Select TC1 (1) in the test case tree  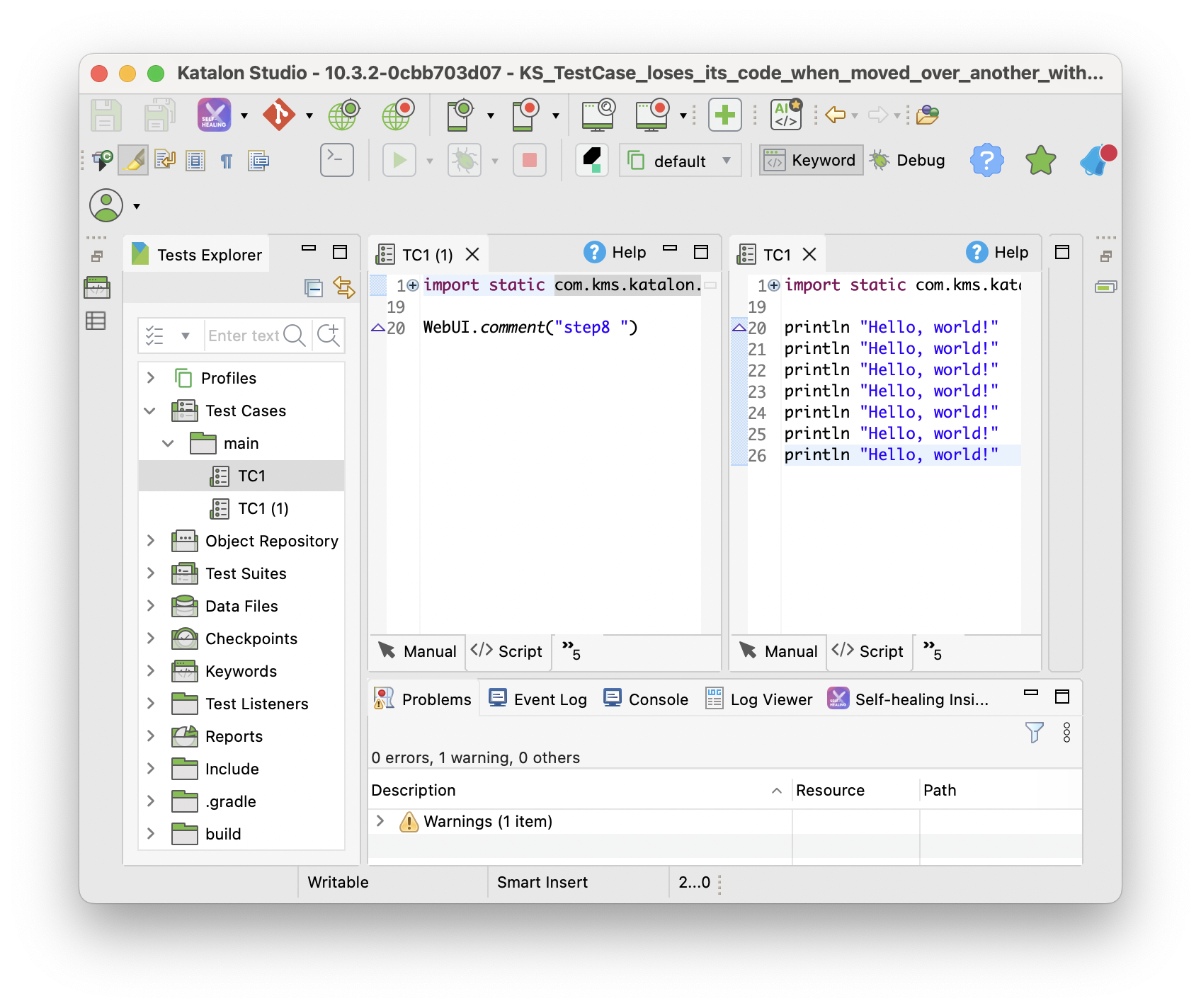[x=263, y=508]
